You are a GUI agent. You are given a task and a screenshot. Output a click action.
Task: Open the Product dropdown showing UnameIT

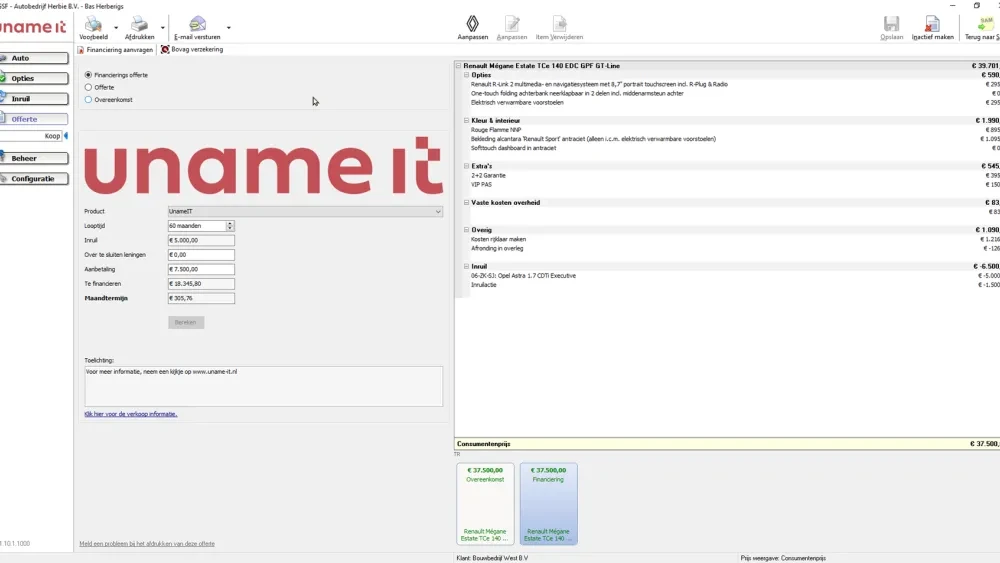click(x=305, y=211)
